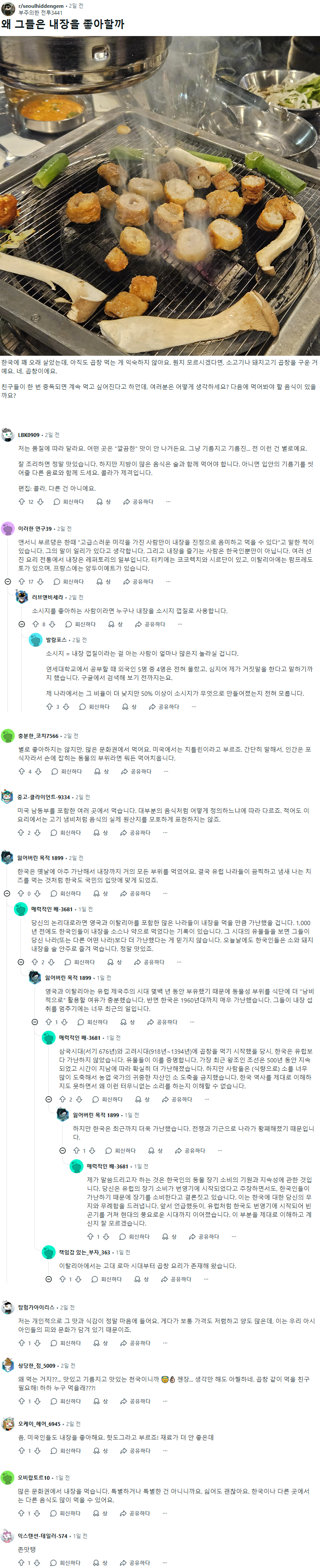Viewport: 320px width, 1568px height.
Task: Collapse 책임감 있는_부자_363's reply
Action: pos(49,1279)
